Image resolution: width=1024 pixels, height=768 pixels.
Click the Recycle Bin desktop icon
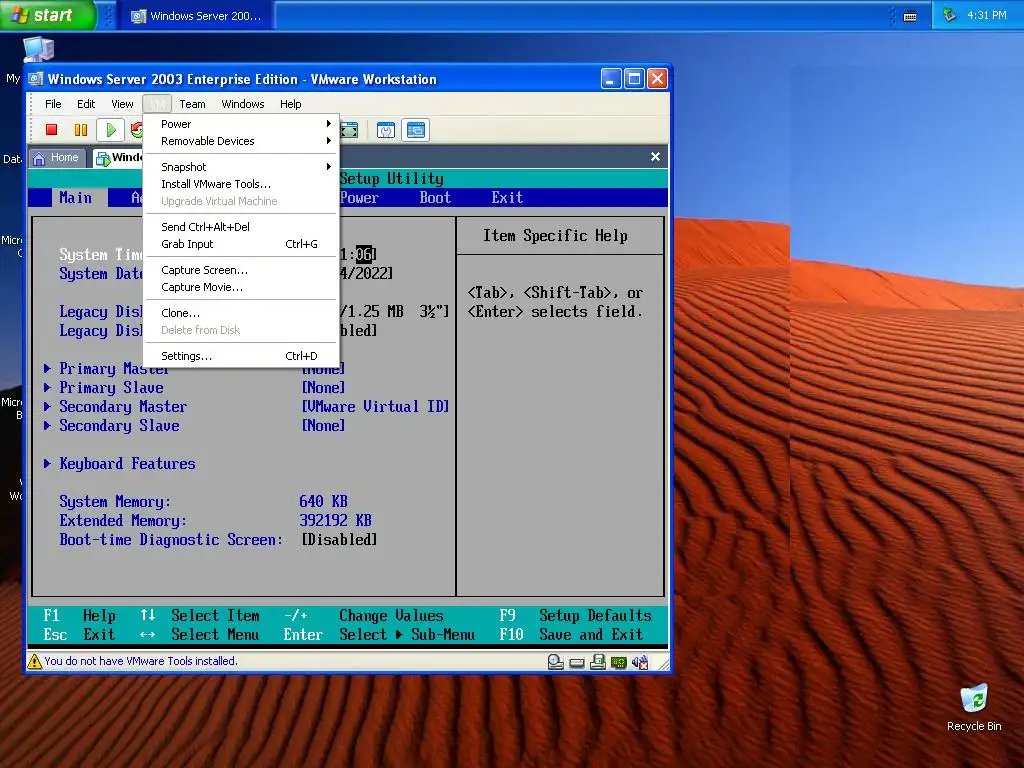pos(974,707)
